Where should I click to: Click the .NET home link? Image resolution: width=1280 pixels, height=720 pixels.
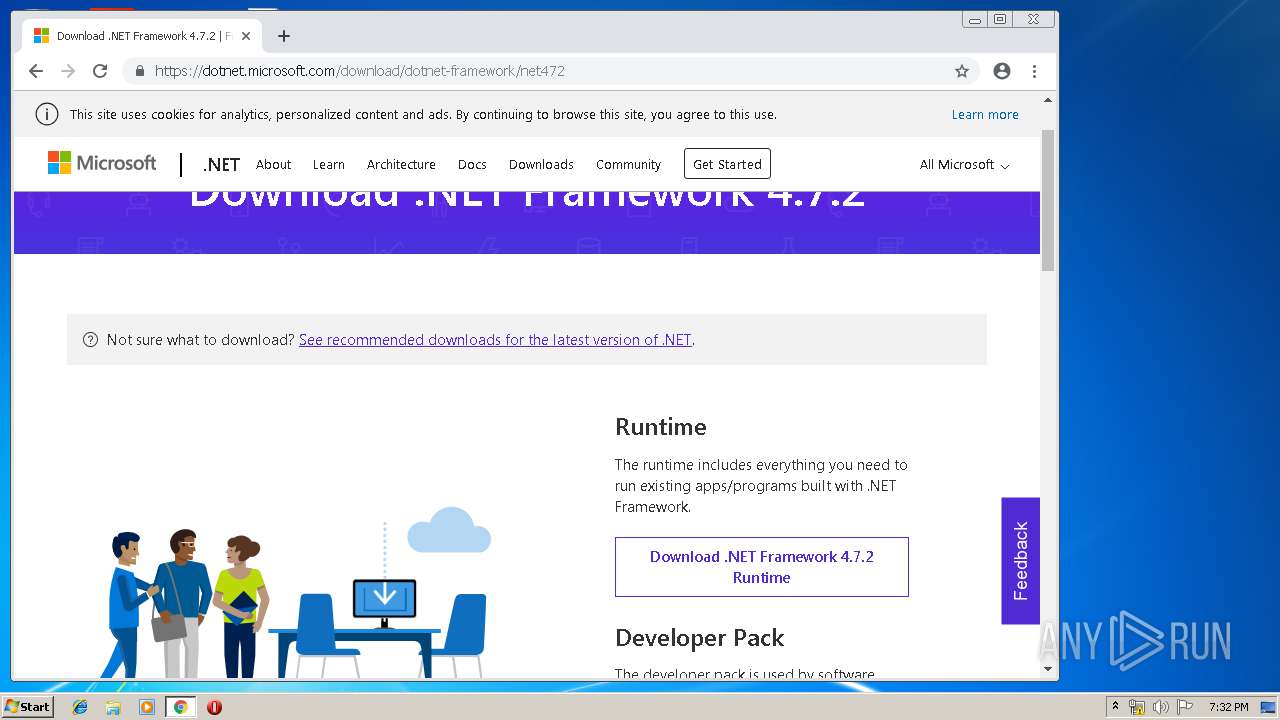click(x=221, y=165)
